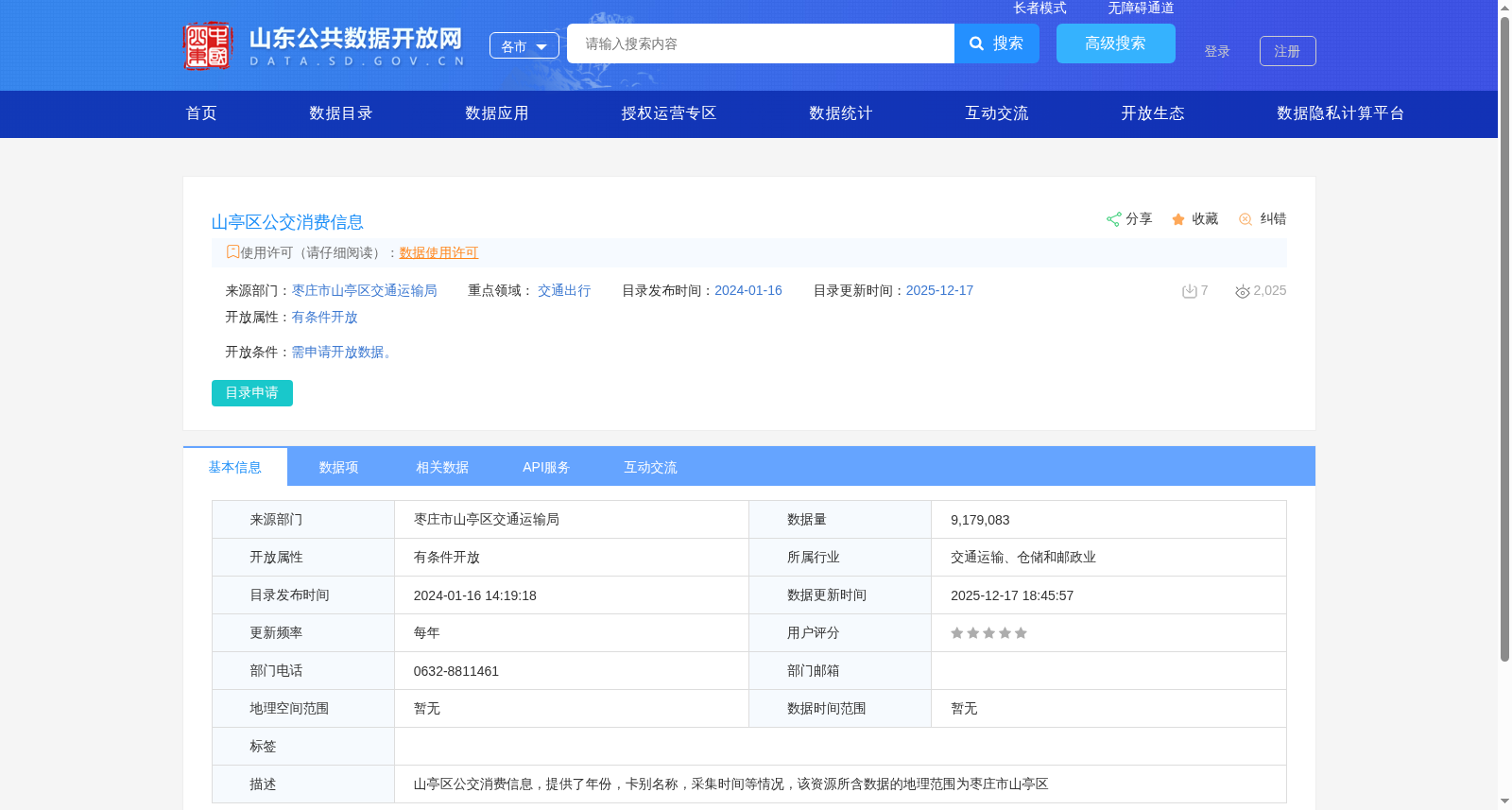1512x810 pixels.
Task: Click the 登录 login link
Action: [1217, 51]
